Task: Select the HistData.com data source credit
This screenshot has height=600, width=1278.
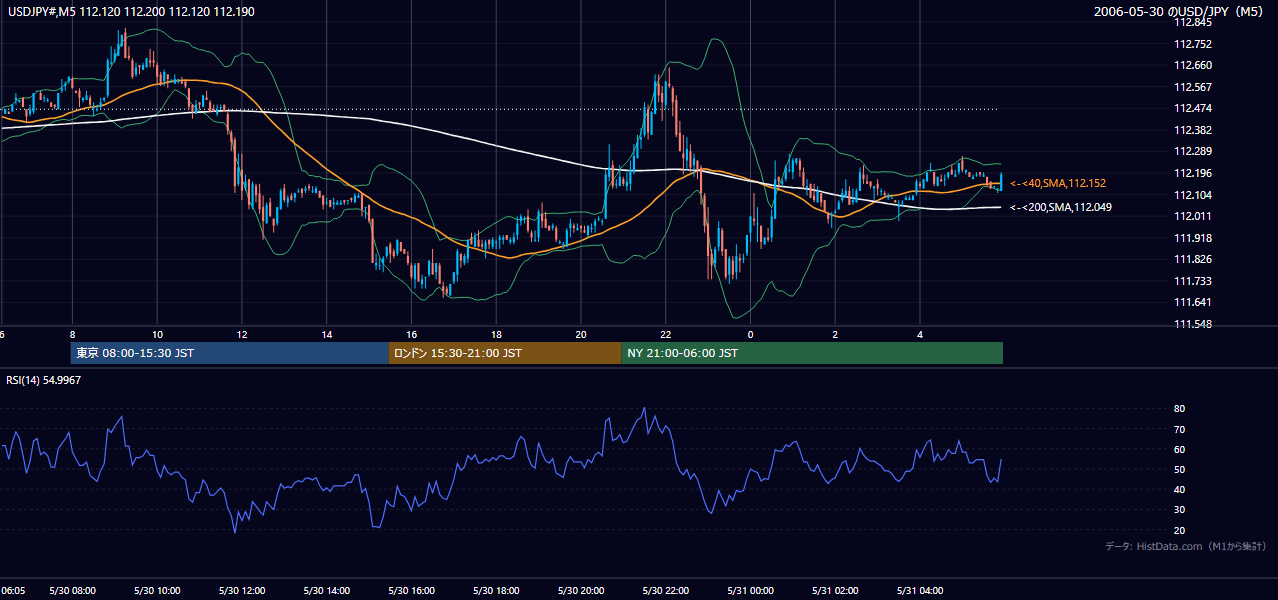Action: [1186, 546]
